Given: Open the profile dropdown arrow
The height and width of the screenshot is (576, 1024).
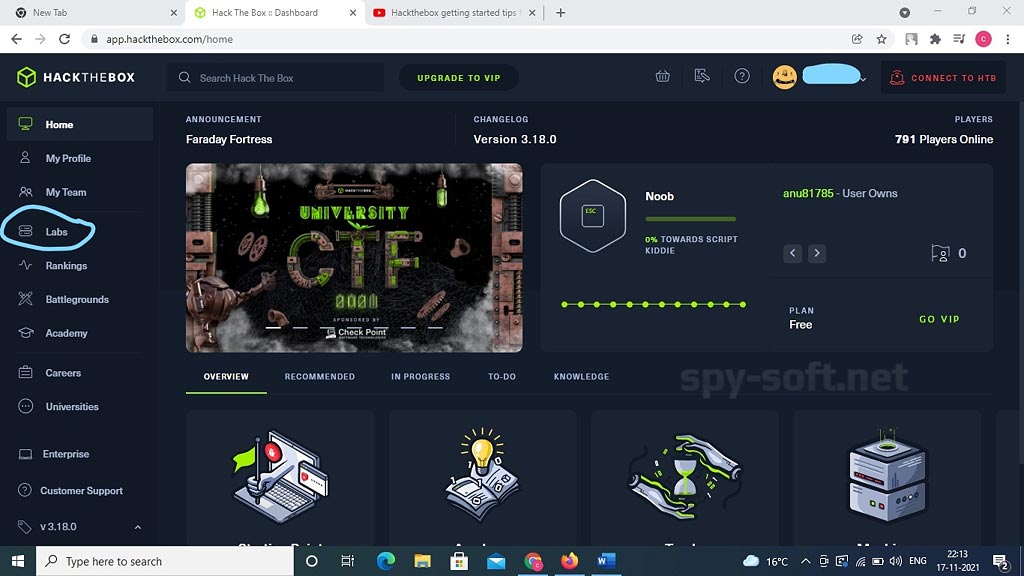Looking at the screenshot, I should click(x=863, y=79).
